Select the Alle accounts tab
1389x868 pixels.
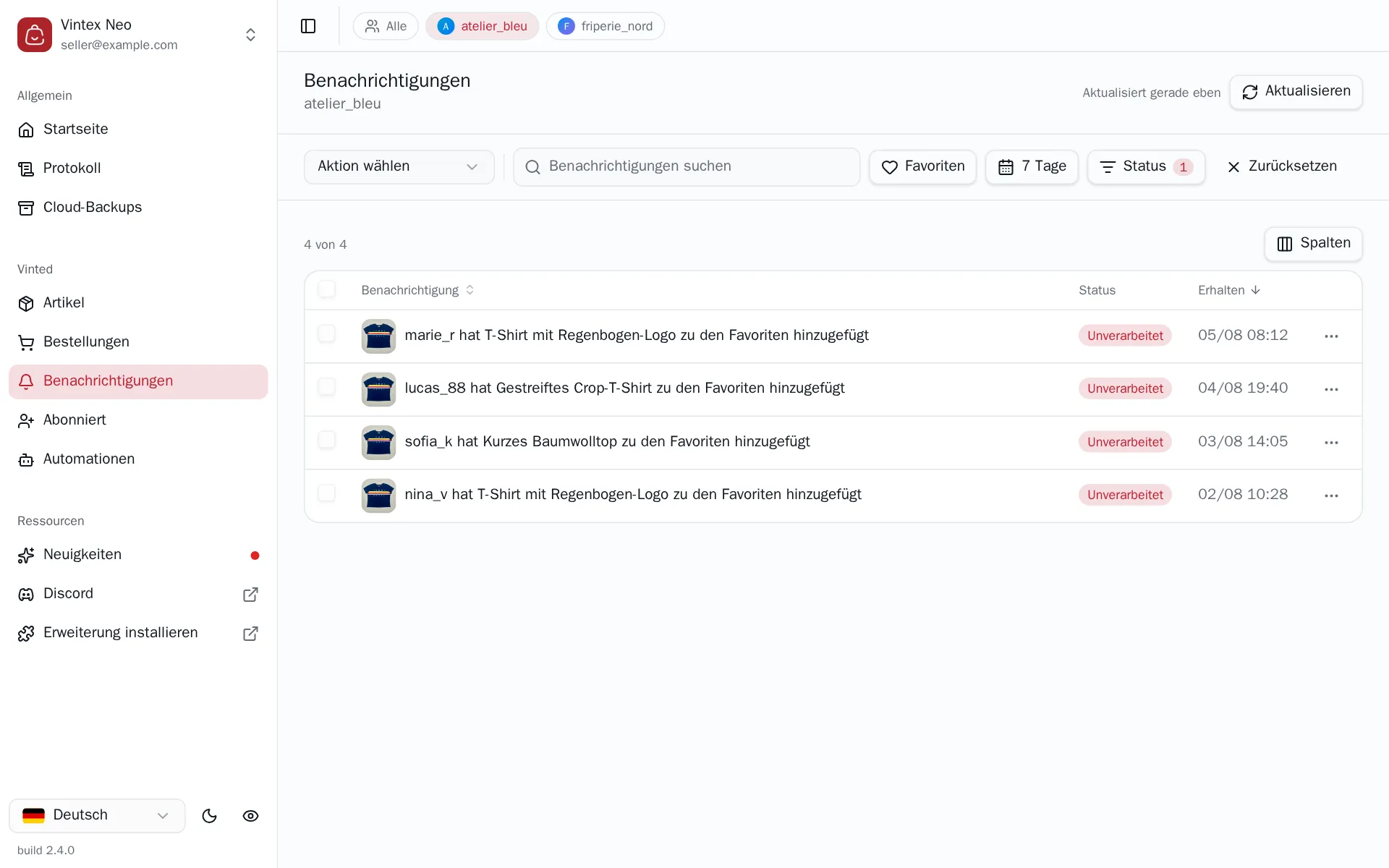pos(386,26)
